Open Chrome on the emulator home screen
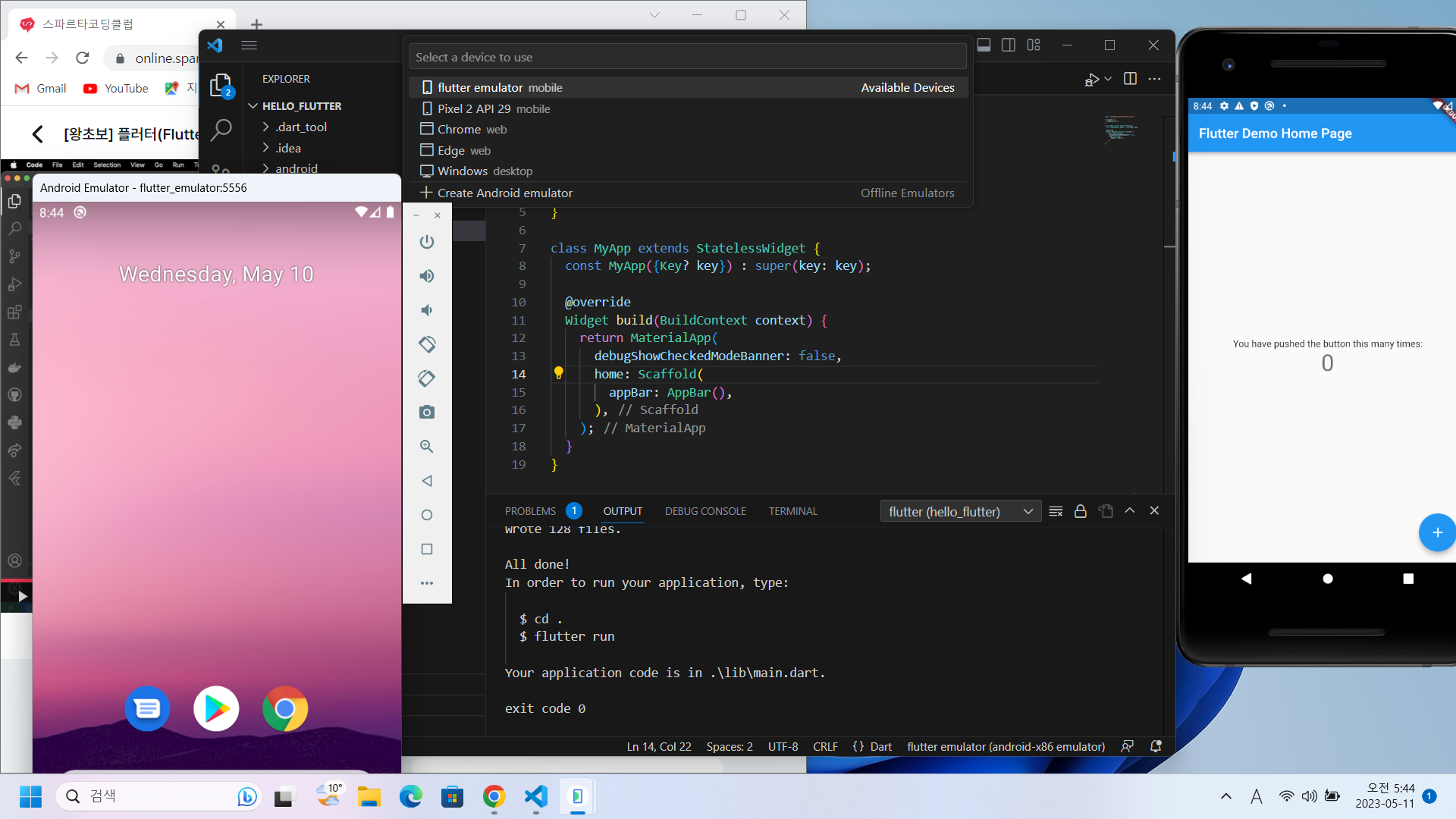This screenshot has height=819, width=1456. [285, 709]
